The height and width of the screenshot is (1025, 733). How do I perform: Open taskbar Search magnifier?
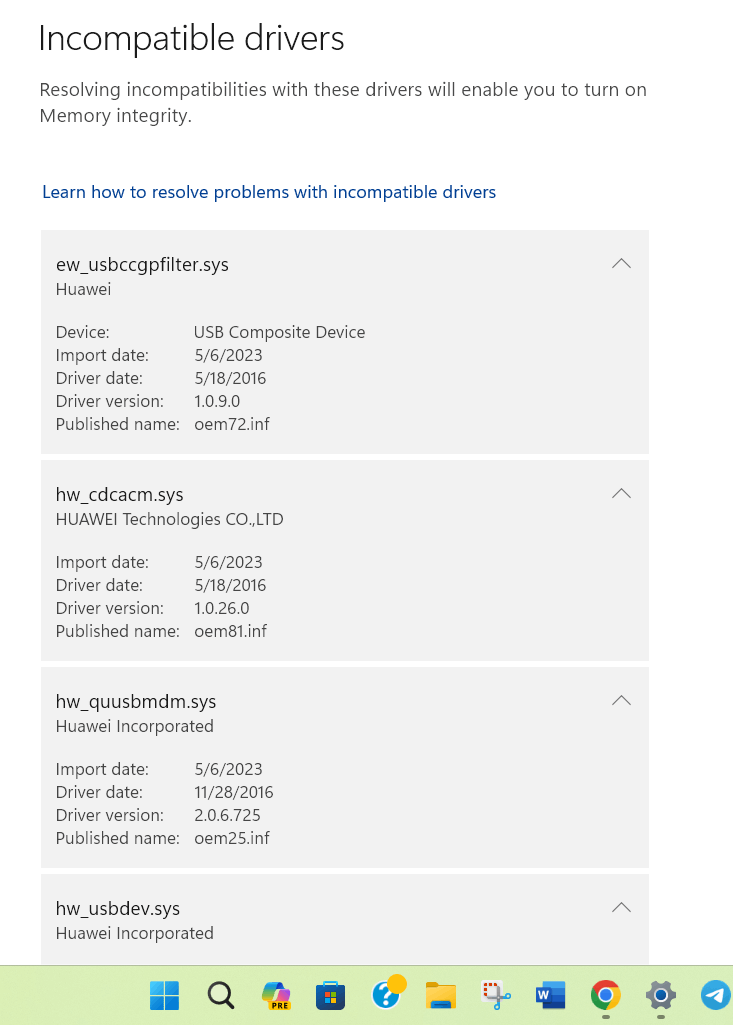[220, 995]
